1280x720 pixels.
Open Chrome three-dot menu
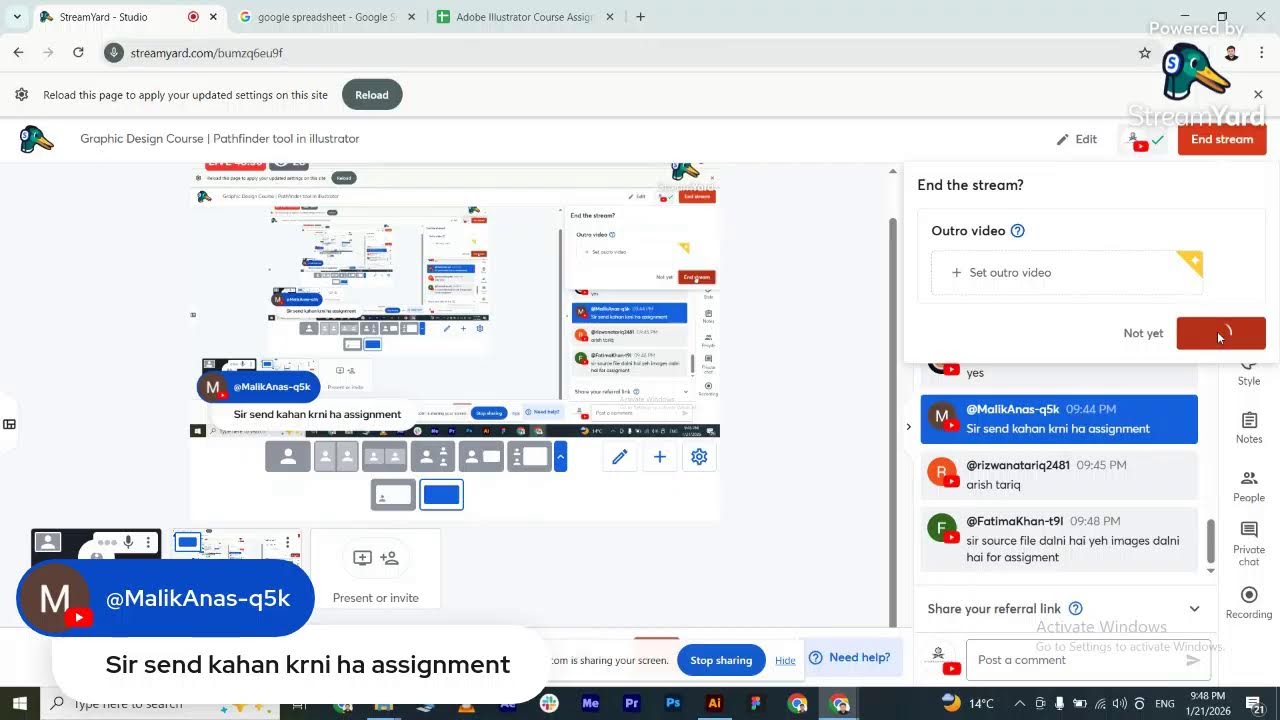(x=1262, y=53)
